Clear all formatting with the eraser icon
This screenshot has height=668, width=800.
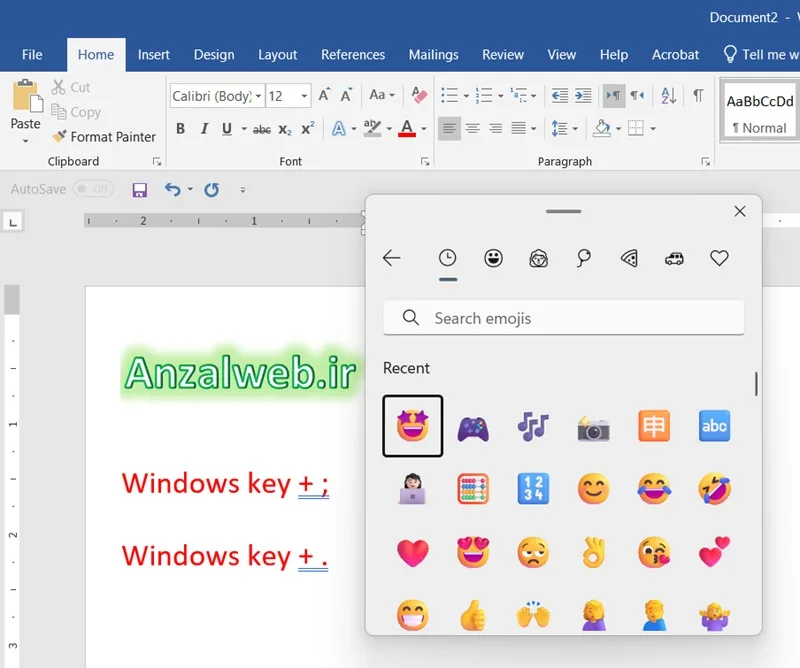click(419, 95)
